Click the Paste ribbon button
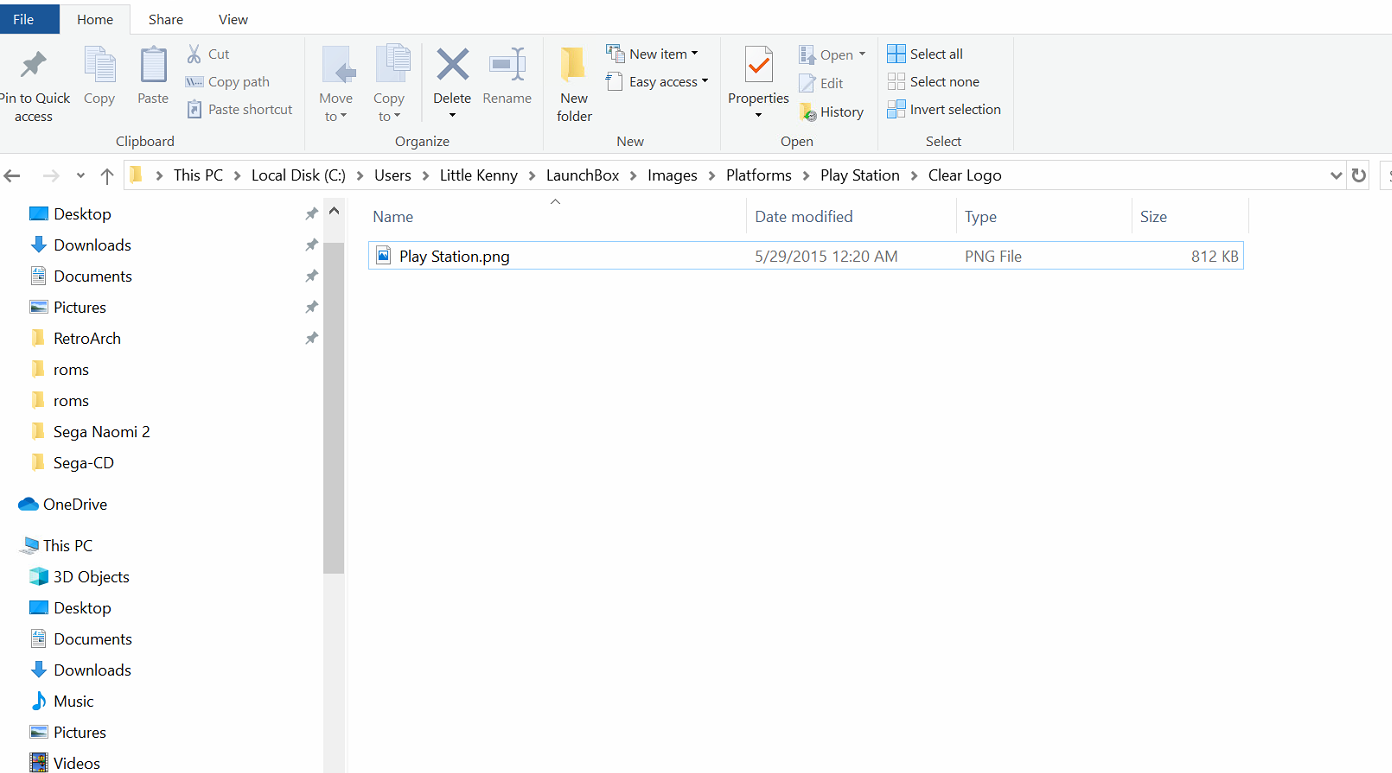The image size is (1392, 773). pos(153,76)
